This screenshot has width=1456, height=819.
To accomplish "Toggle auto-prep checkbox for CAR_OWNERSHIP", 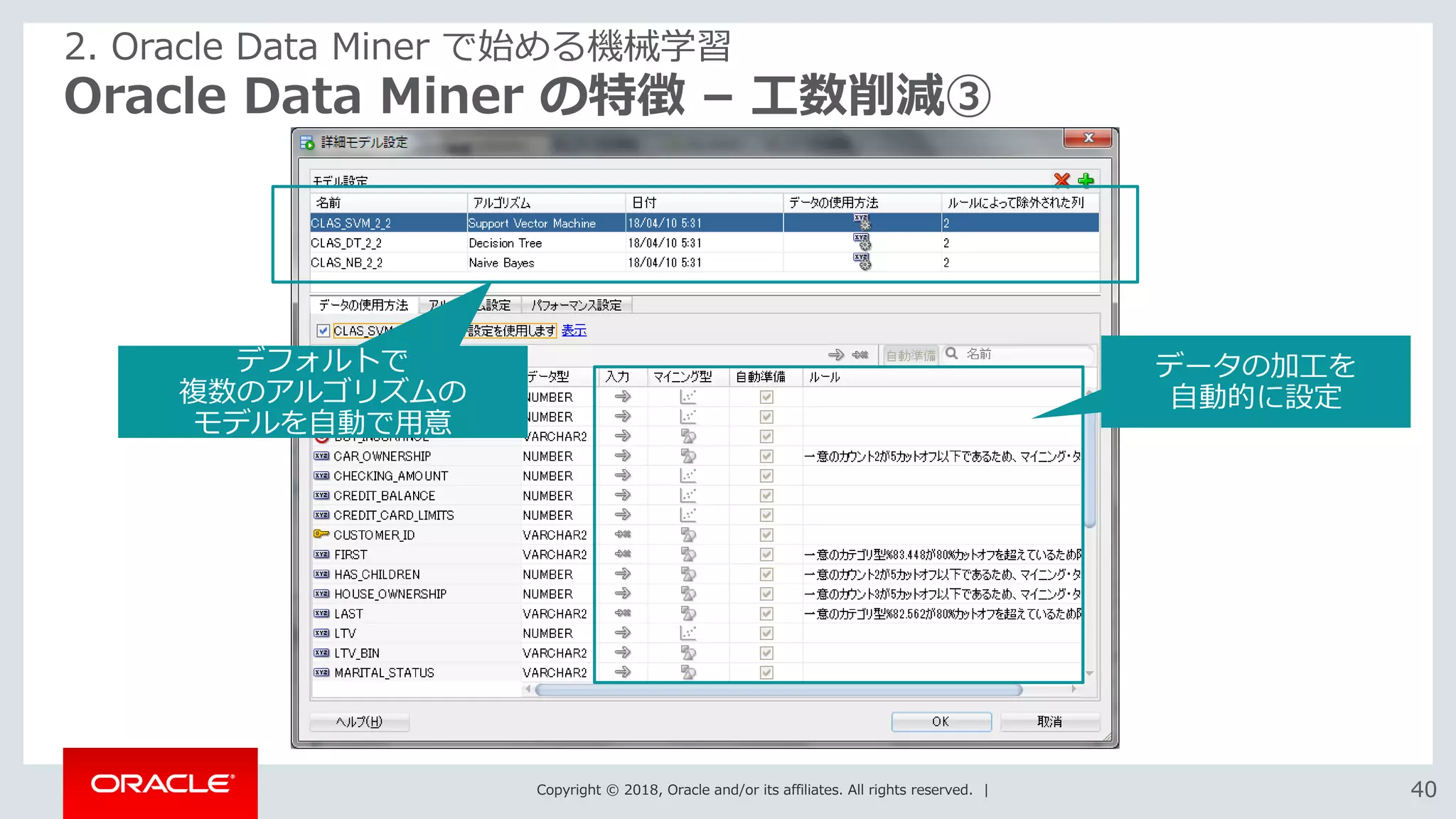I will [766, 456].
